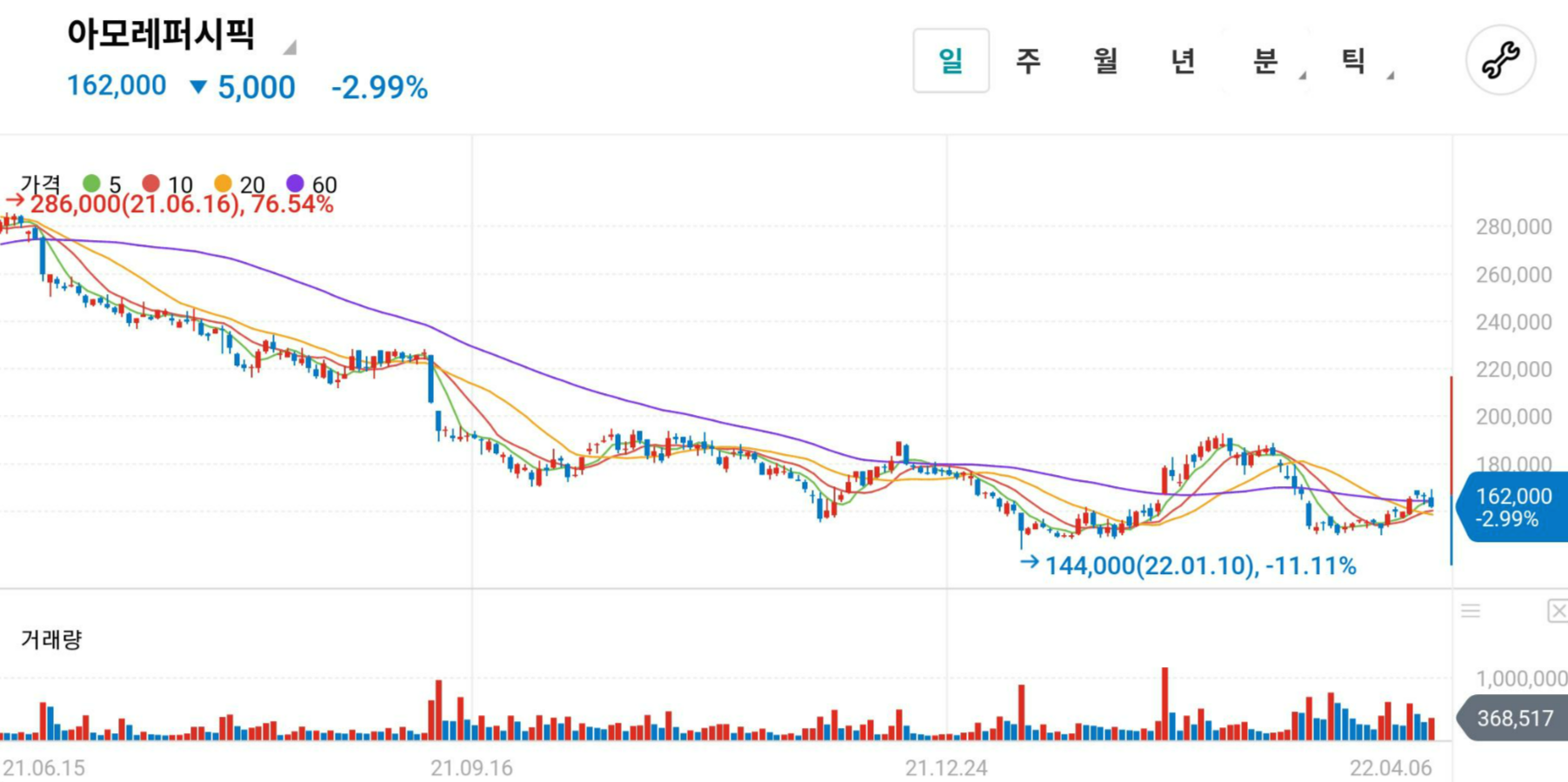Viewport: 1568px width, 782px height.
Task: Click the 200,000 price axis label
Action: [x=1513, y=417]
